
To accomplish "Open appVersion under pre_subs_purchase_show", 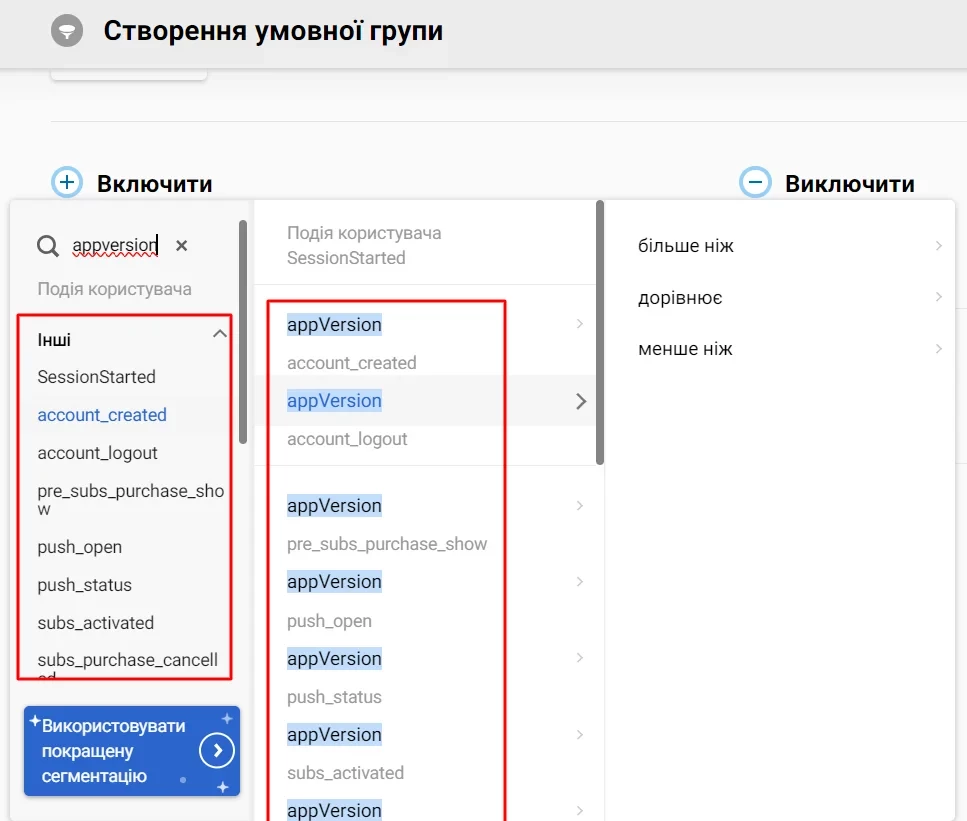I will (334, 582).
